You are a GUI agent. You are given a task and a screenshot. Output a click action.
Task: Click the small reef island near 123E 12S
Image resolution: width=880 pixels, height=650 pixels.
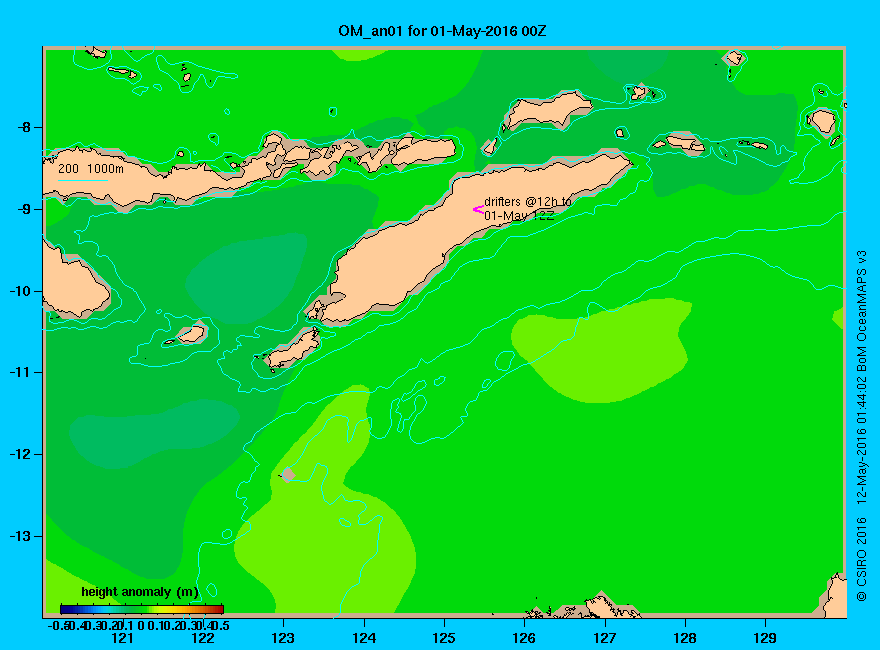tap(288, 475)
